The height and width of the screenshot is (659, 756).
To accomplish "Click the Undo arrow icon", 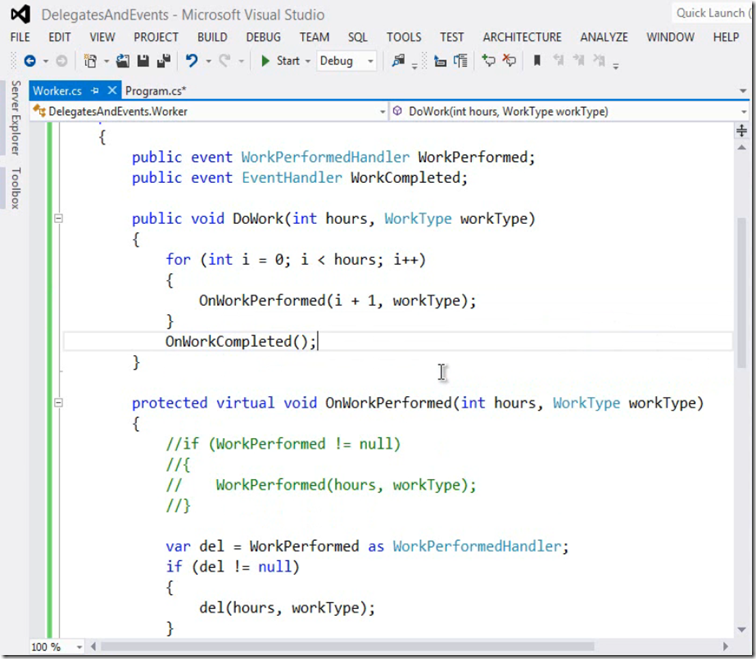I will click(x=192, y=61).
